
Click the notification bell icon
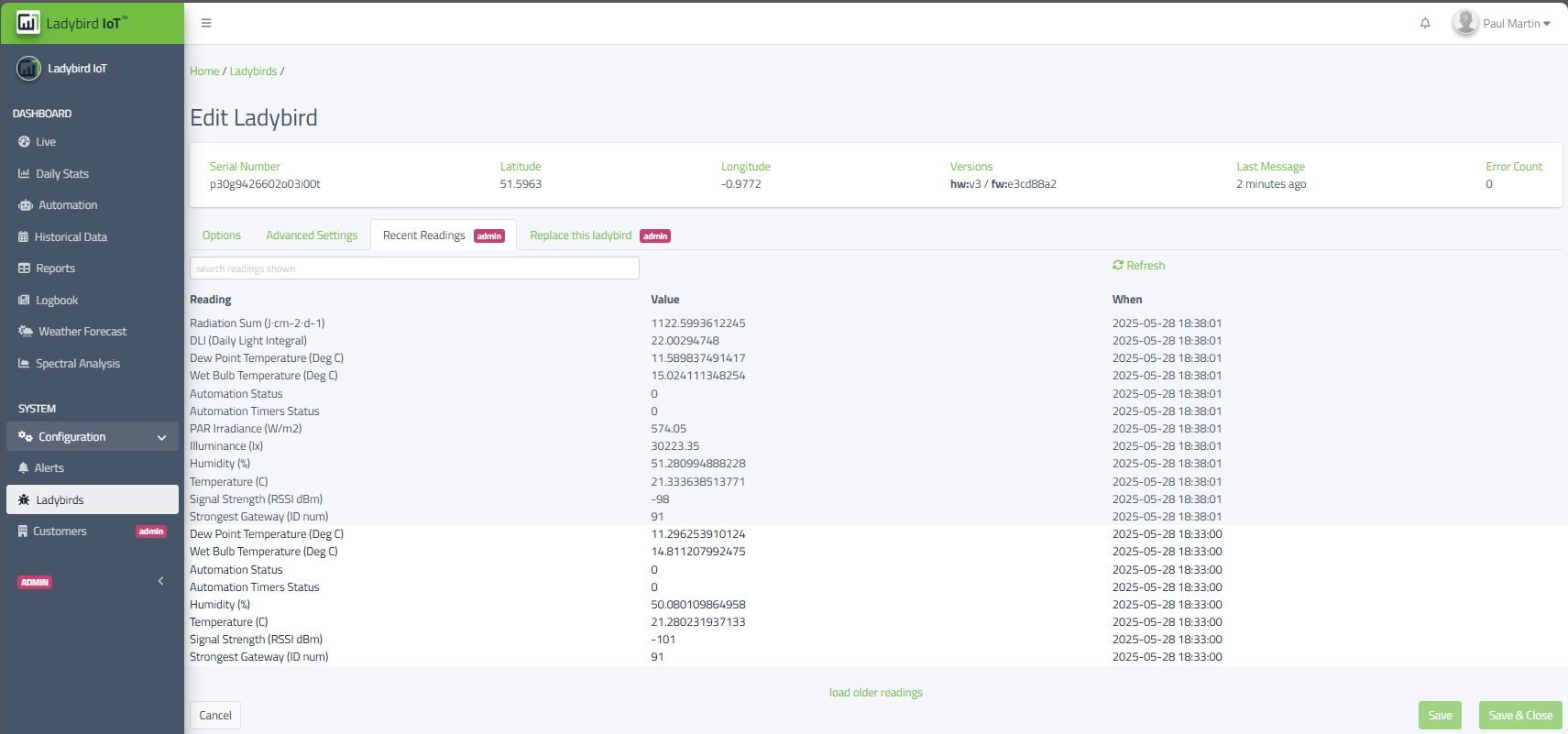1425,23
